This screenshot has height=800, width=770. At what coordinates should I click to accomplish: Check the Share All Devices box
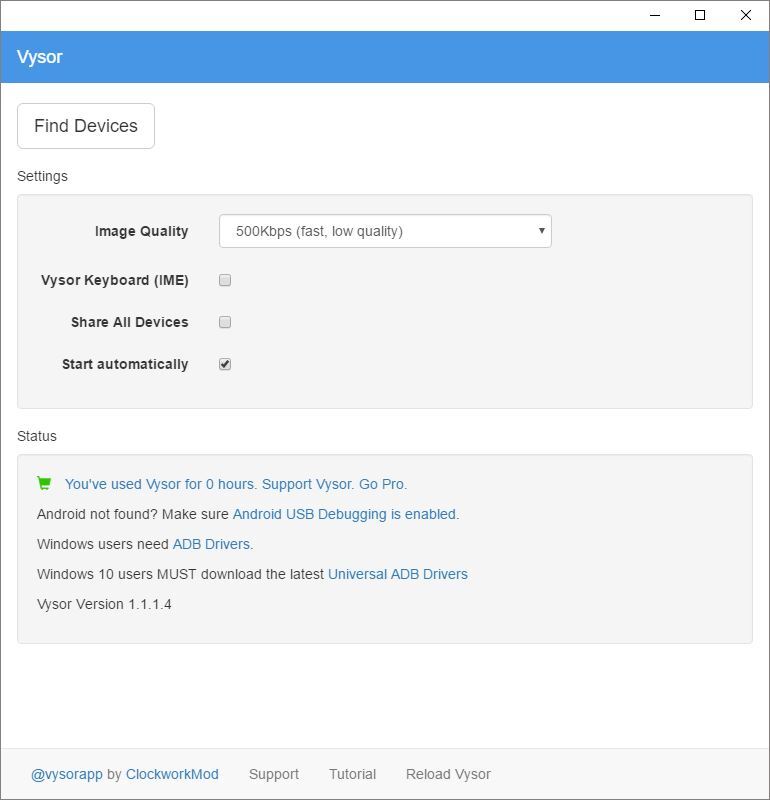coord(225,322)
